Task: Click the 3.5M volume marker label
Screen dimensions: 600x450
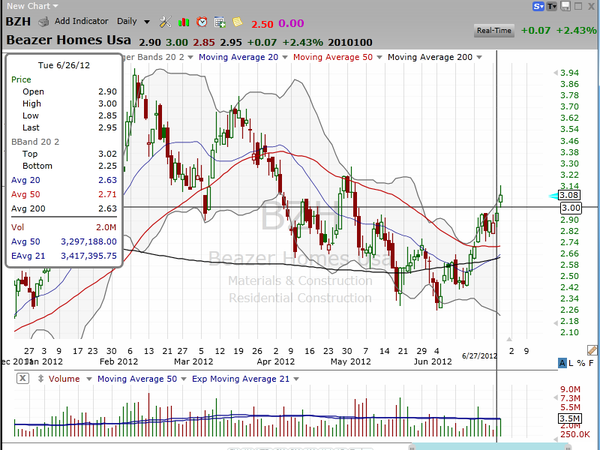Action: point(570,418)
